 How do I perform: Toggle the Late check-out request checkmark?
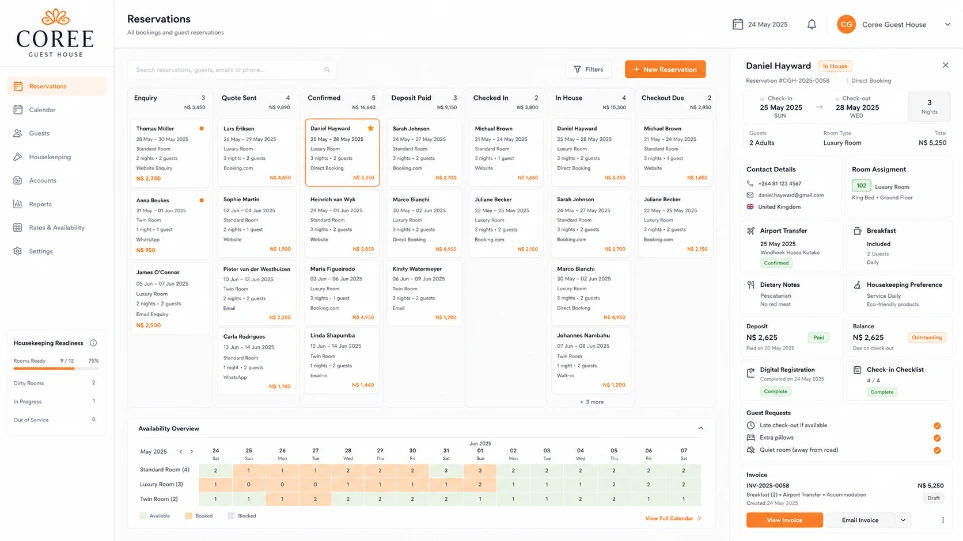[937, 426]
